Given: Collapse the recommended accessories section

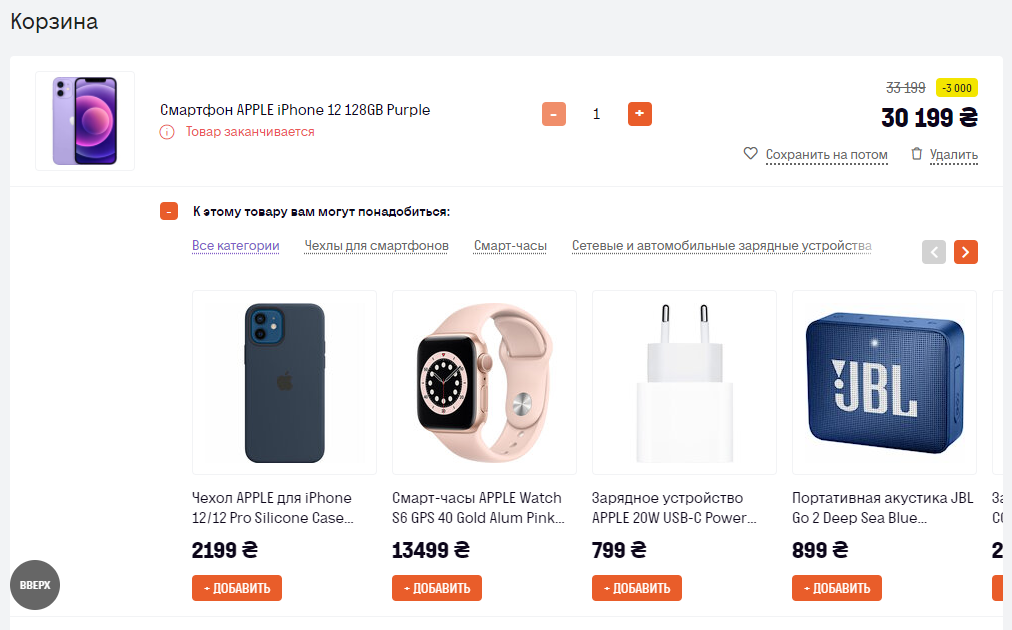Looking at the screenshot, I should point(169,211).
